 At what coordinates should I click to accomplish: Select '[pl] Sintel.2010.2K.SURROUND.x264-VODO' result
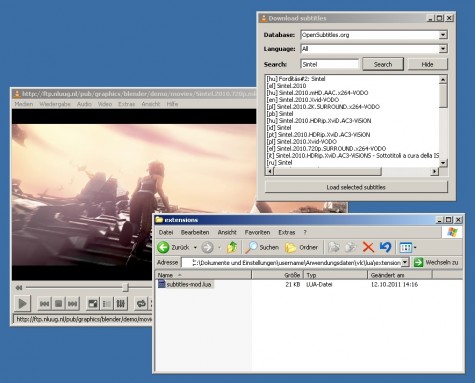(323, 107)
